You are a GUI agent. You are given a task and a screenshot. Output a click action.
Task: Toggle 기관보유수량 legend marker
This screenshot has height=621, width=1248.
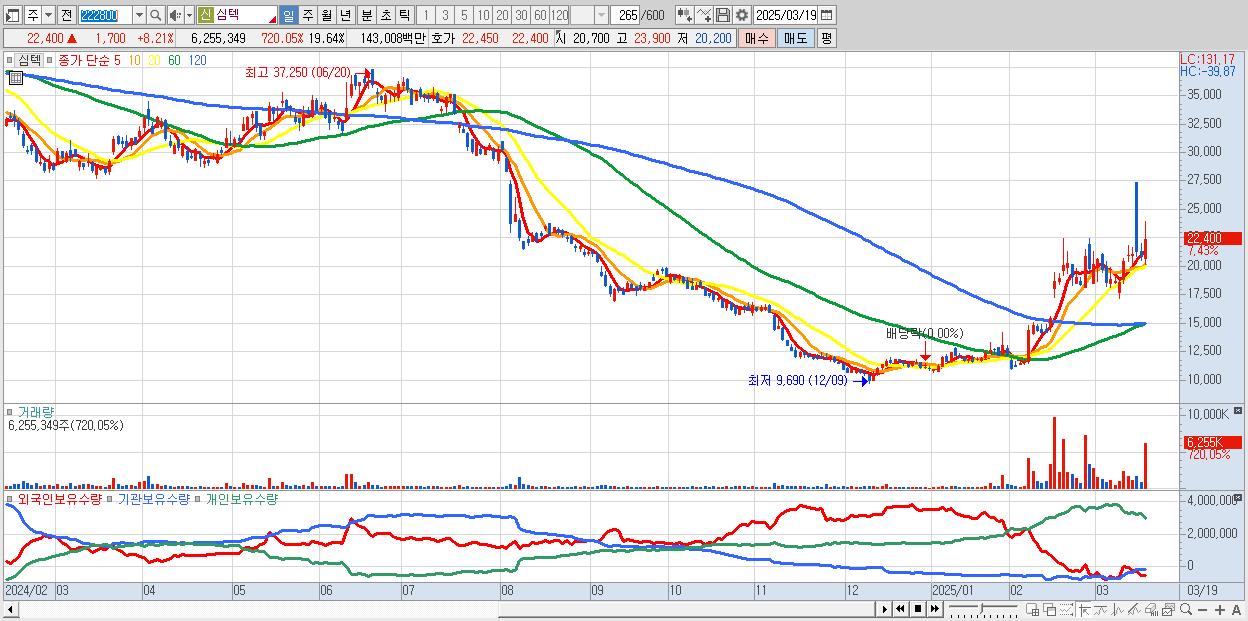tap(111, 497)
